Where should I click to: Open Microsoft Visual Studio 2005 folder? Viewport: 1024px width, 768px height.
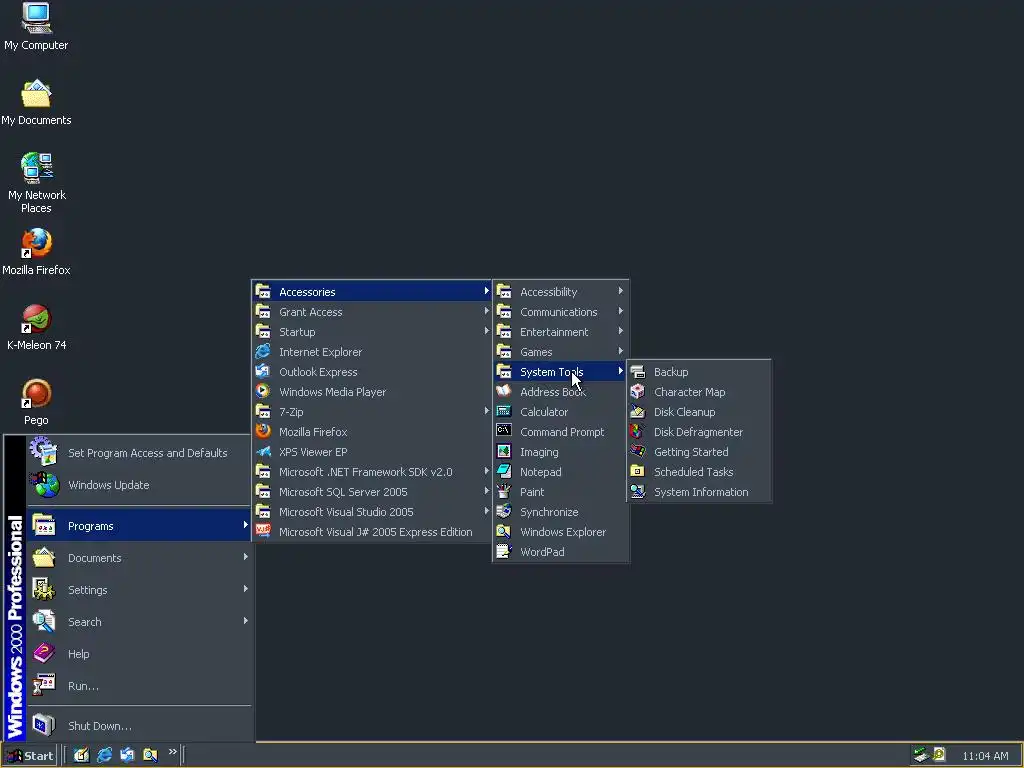pyautogui.click(x=372, y=511)
